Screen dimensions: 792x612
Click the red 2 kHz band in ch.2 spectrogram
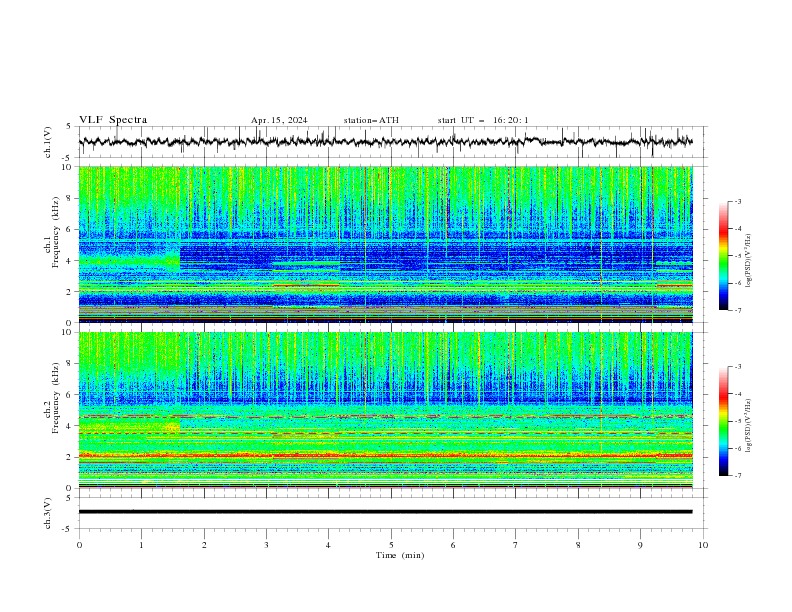385,455
